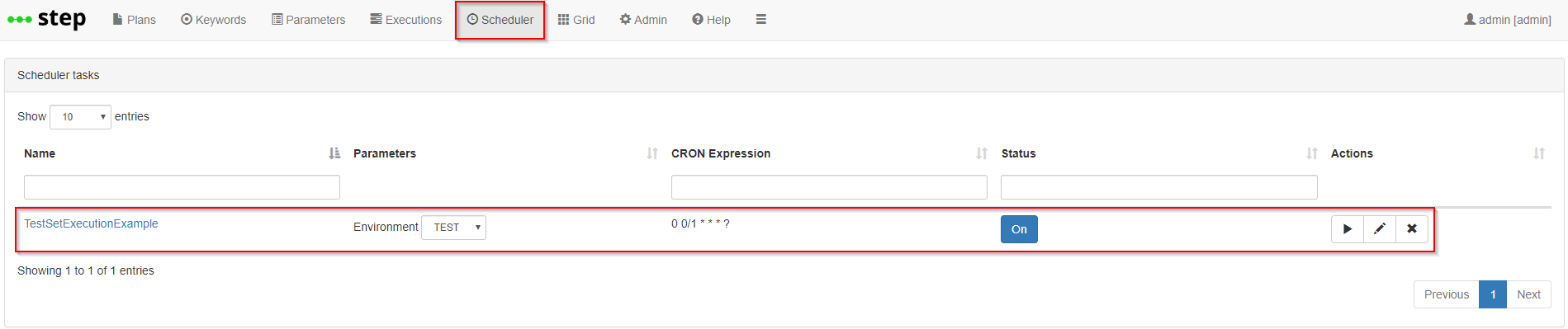The width and height of the screenshot is (1568, 329).
Task: Edit the scheduled task with pencil icon
Action: (1380, 229)
